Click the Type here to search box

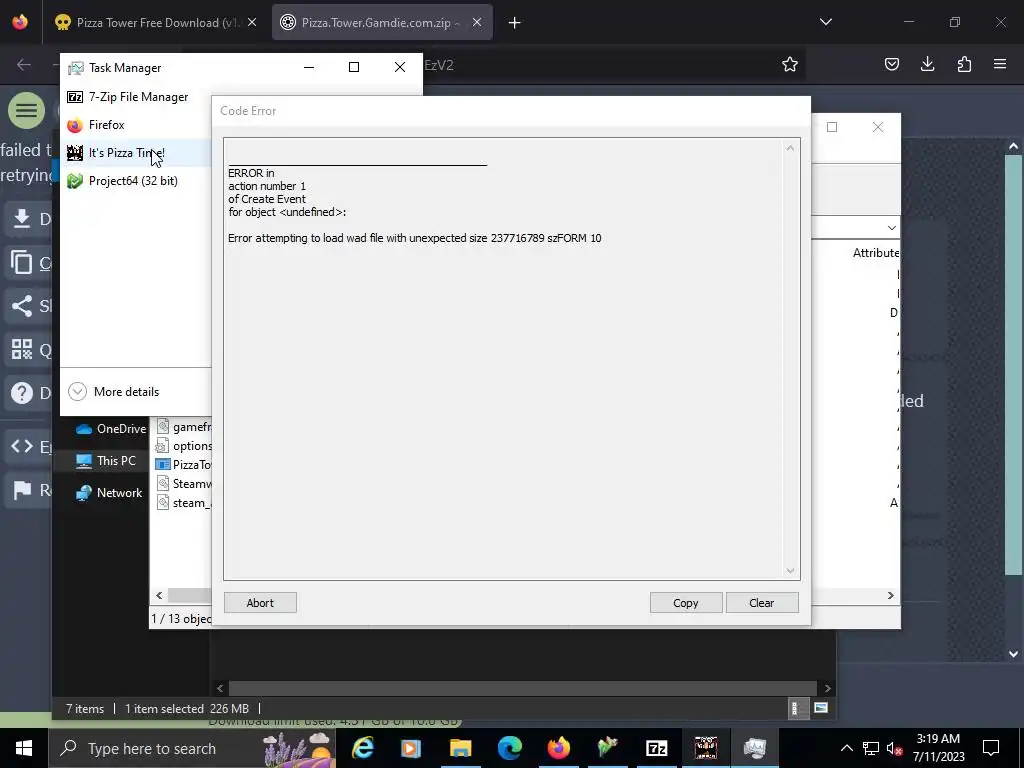click(x=192, y=748)
